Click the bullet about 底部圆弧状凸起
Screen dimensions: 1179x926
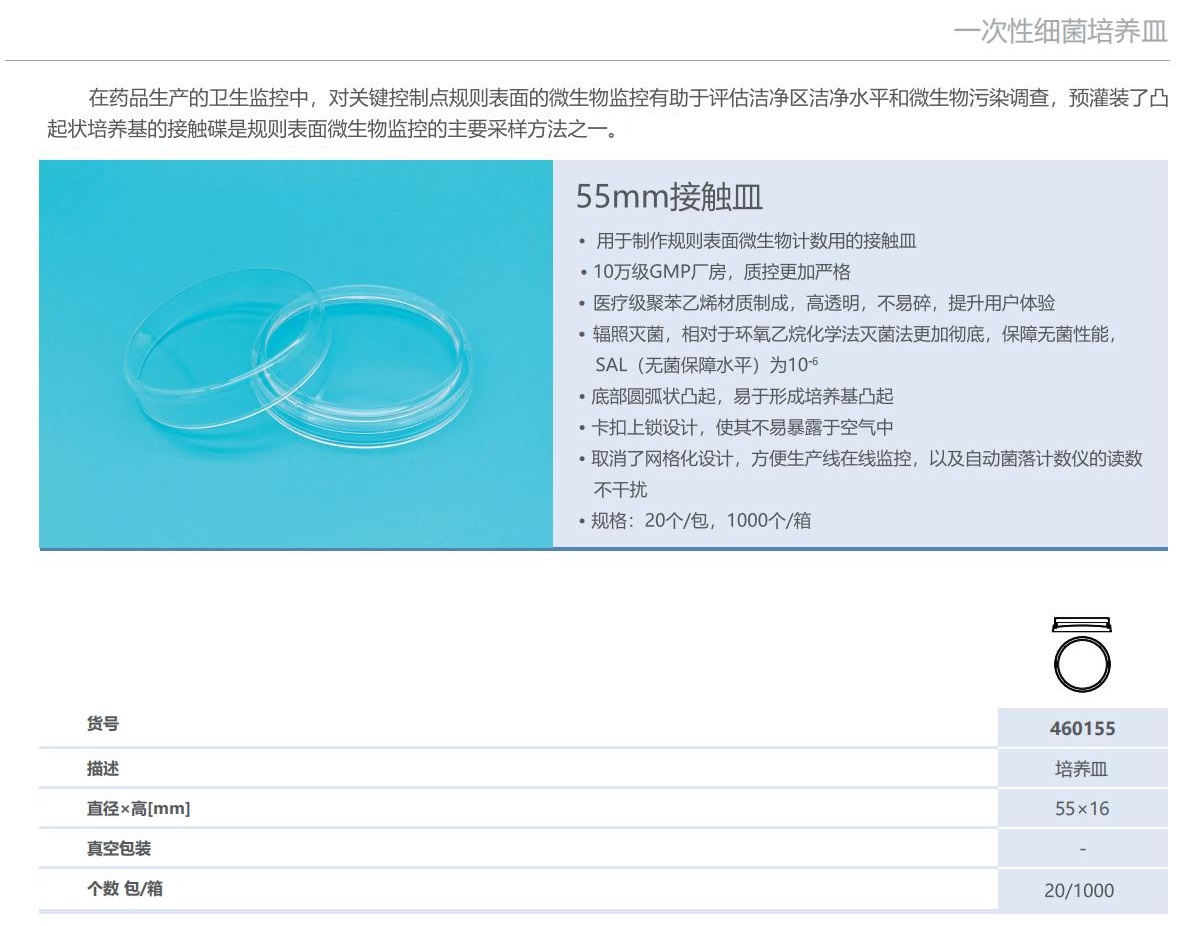pos(736,396)
